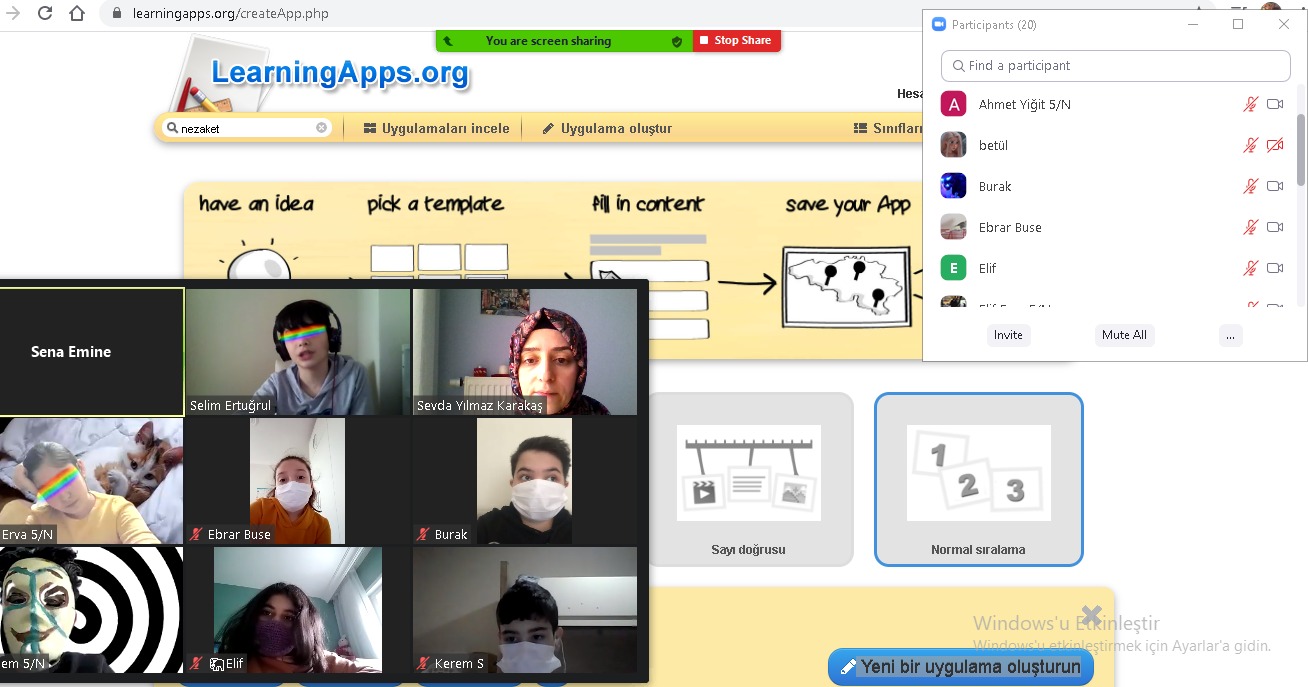Click the green shield icon in sharing bar
Viewport: 1308px width, 687px height.
coord(677,41)
